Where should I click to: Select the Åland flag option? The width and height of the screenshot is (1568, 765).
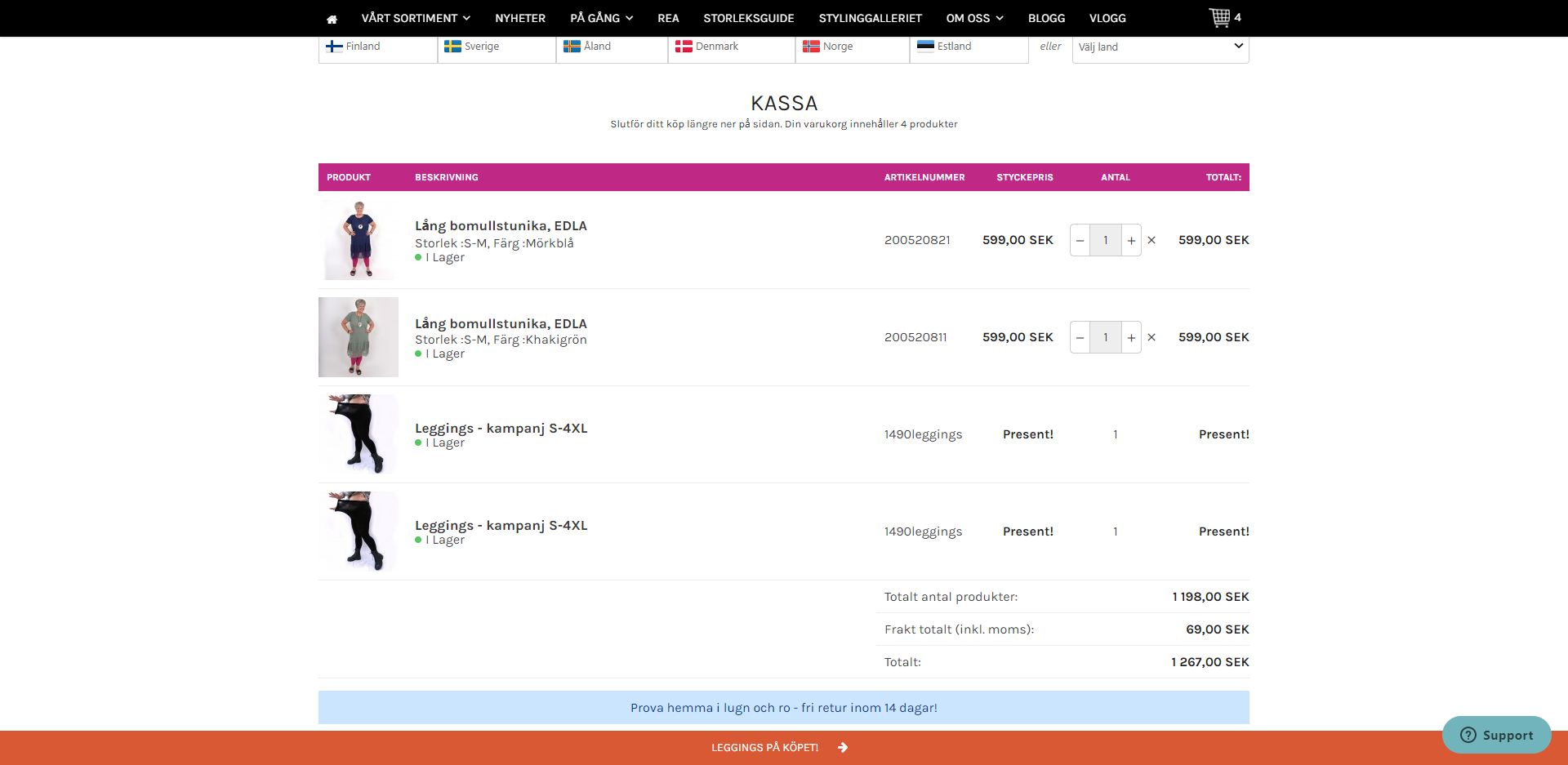[612, 47]
